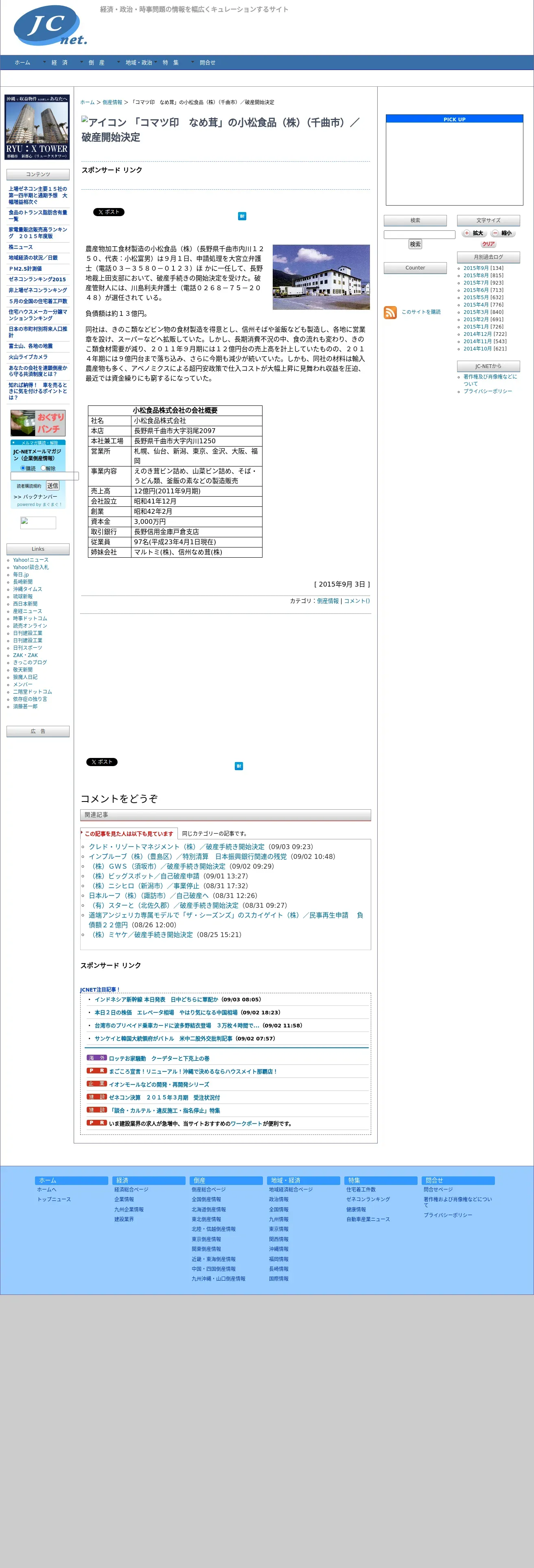Select the 解除 radio button
The height and width of the screenshot is (1568, 534).
(43, 468)
